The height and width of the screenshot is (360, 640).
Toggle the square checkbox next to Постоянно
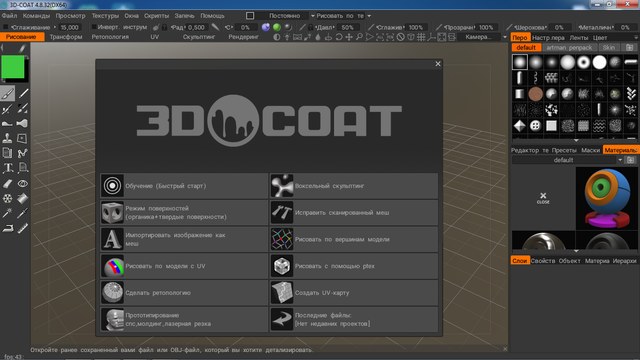coord(250,16)
